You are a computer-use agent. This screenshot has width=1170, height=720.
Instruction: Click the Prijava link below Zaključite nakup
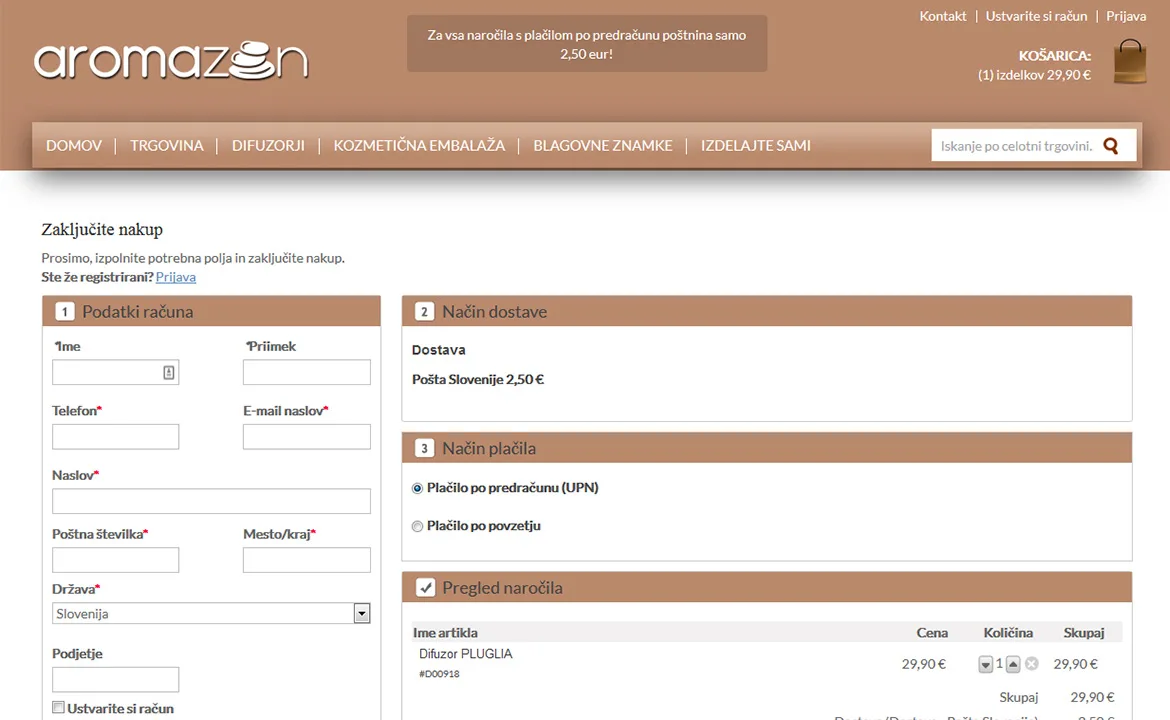(x=176, y=277)
